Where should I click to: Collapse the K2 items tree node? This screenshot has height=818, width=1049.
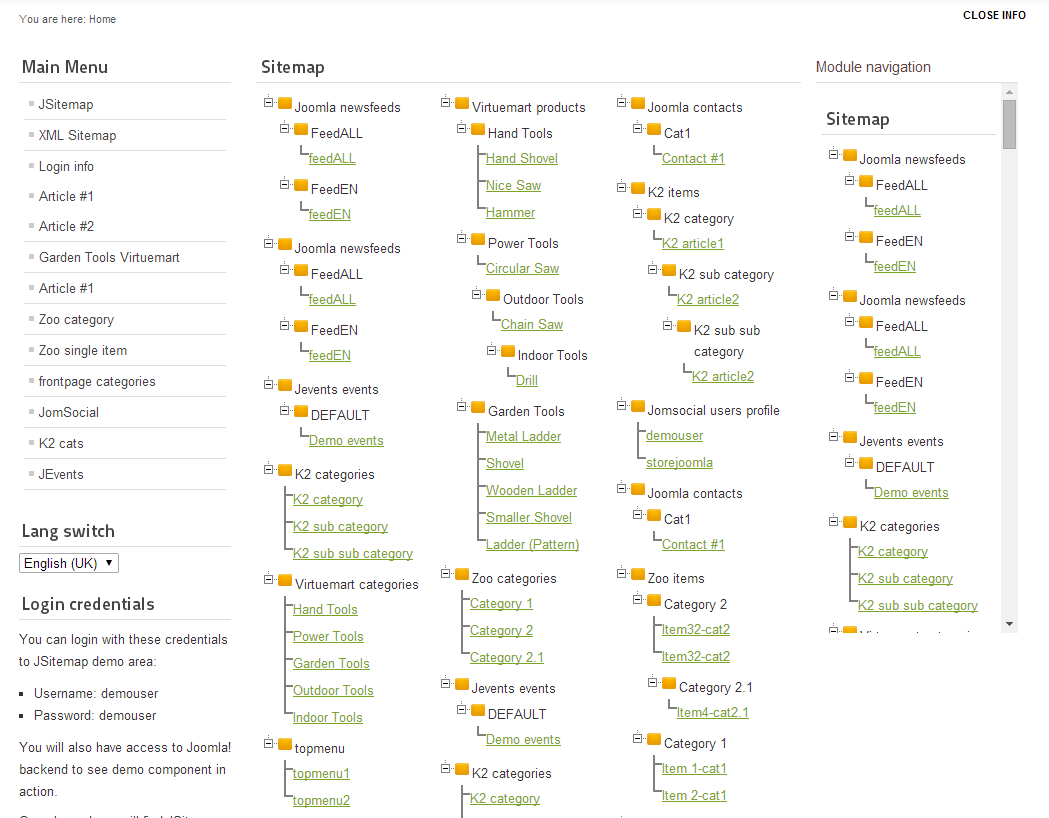[x=623, y=188]
